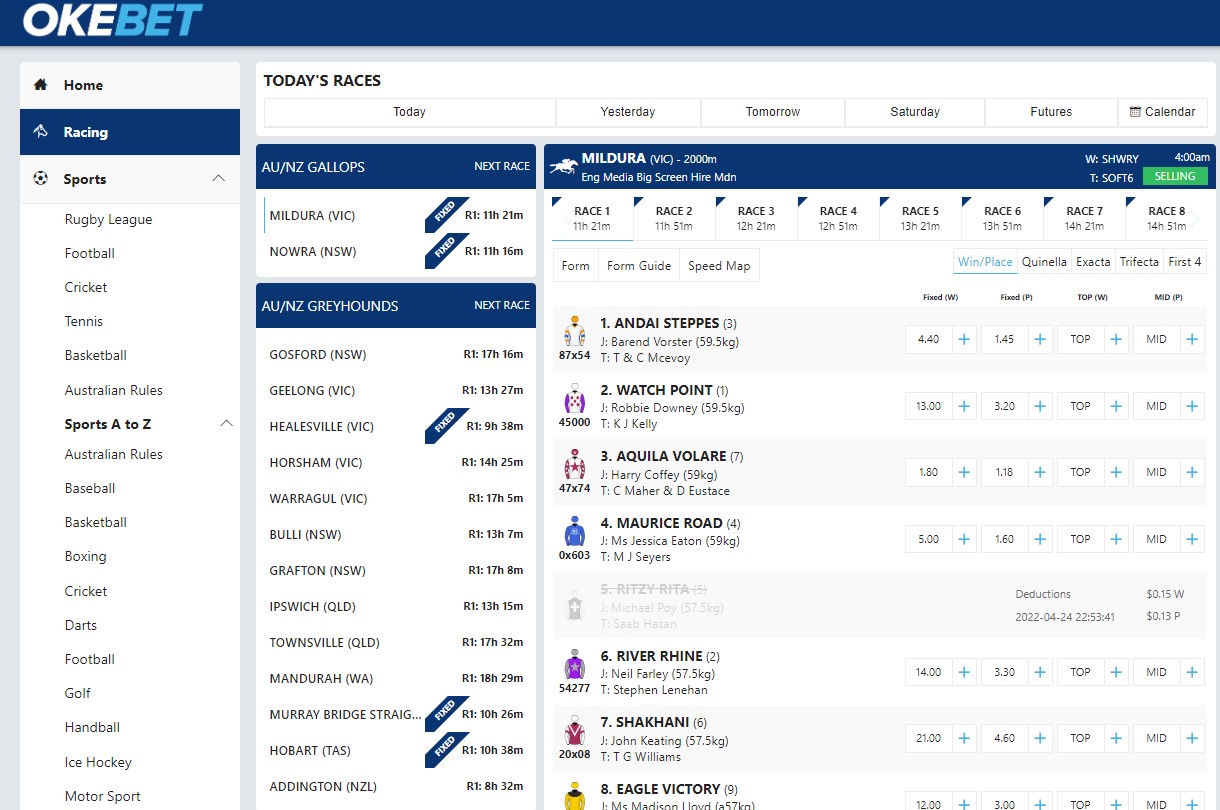Open the Race 3 tab

click(756, 218)
